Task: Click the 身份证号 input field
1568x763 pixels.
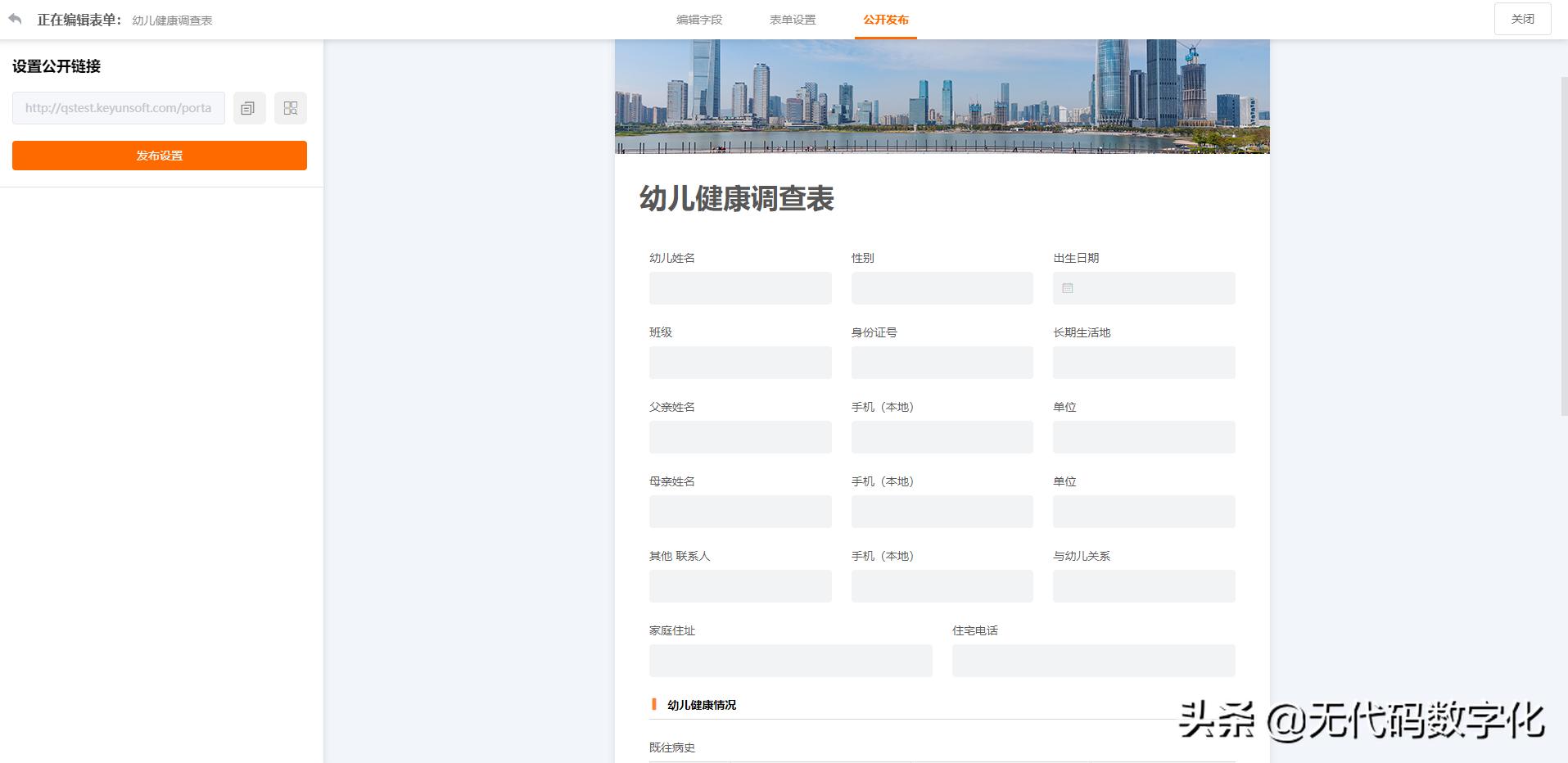Action: [x=942, y=363]
